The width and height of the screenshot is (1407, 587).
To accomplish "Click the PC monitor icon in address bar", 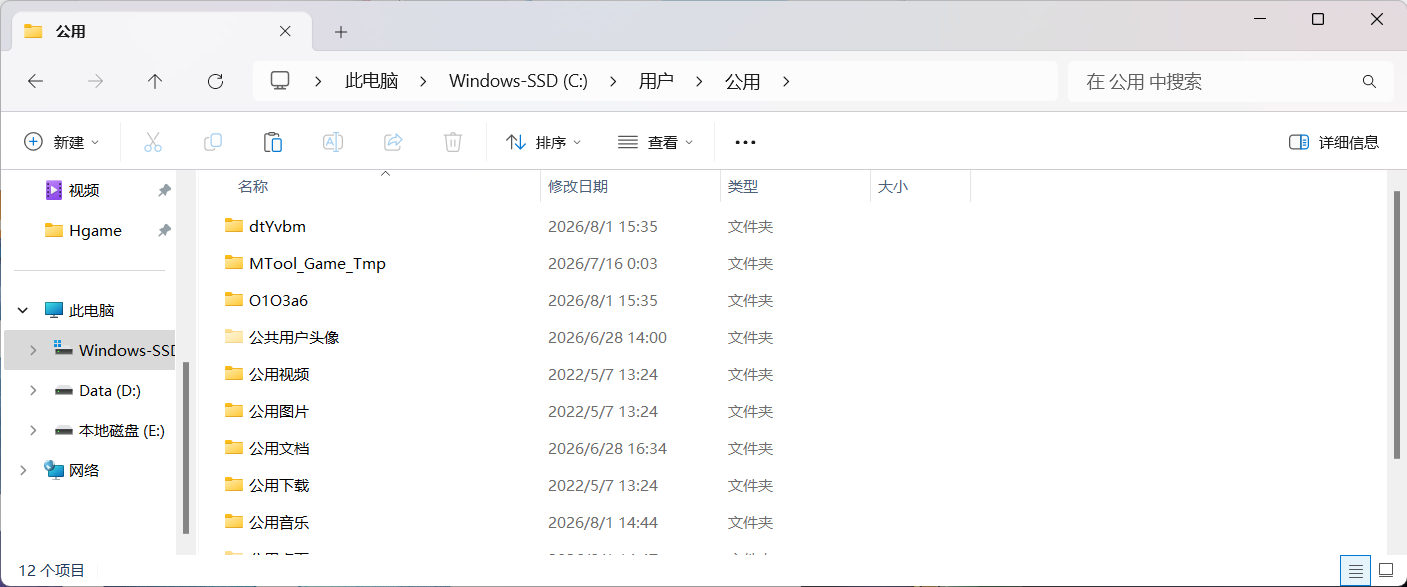I will [x=280, y=81].
